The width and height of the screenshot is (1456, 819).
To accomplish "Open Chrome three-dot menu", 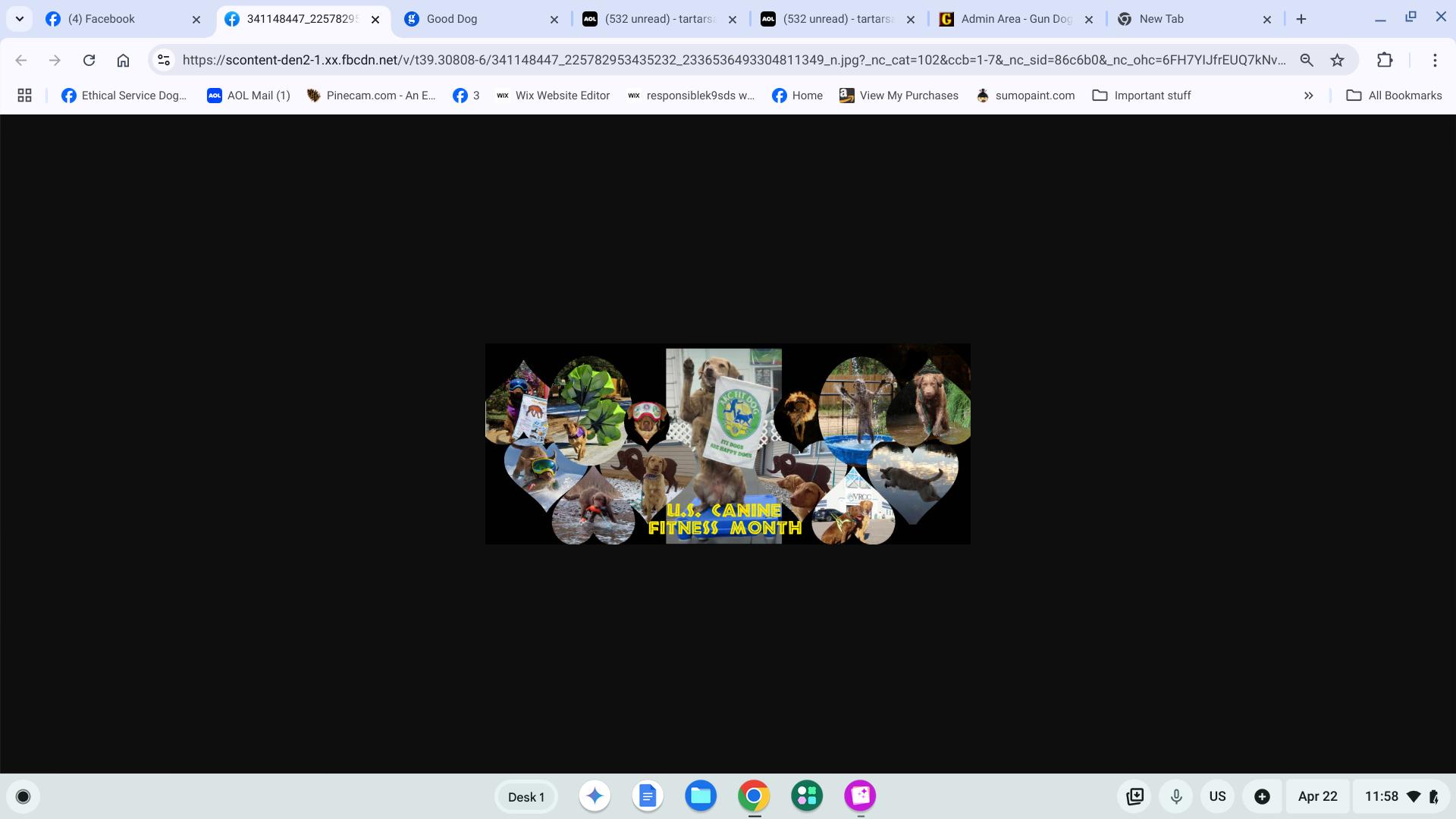I will pos(1434,60).
